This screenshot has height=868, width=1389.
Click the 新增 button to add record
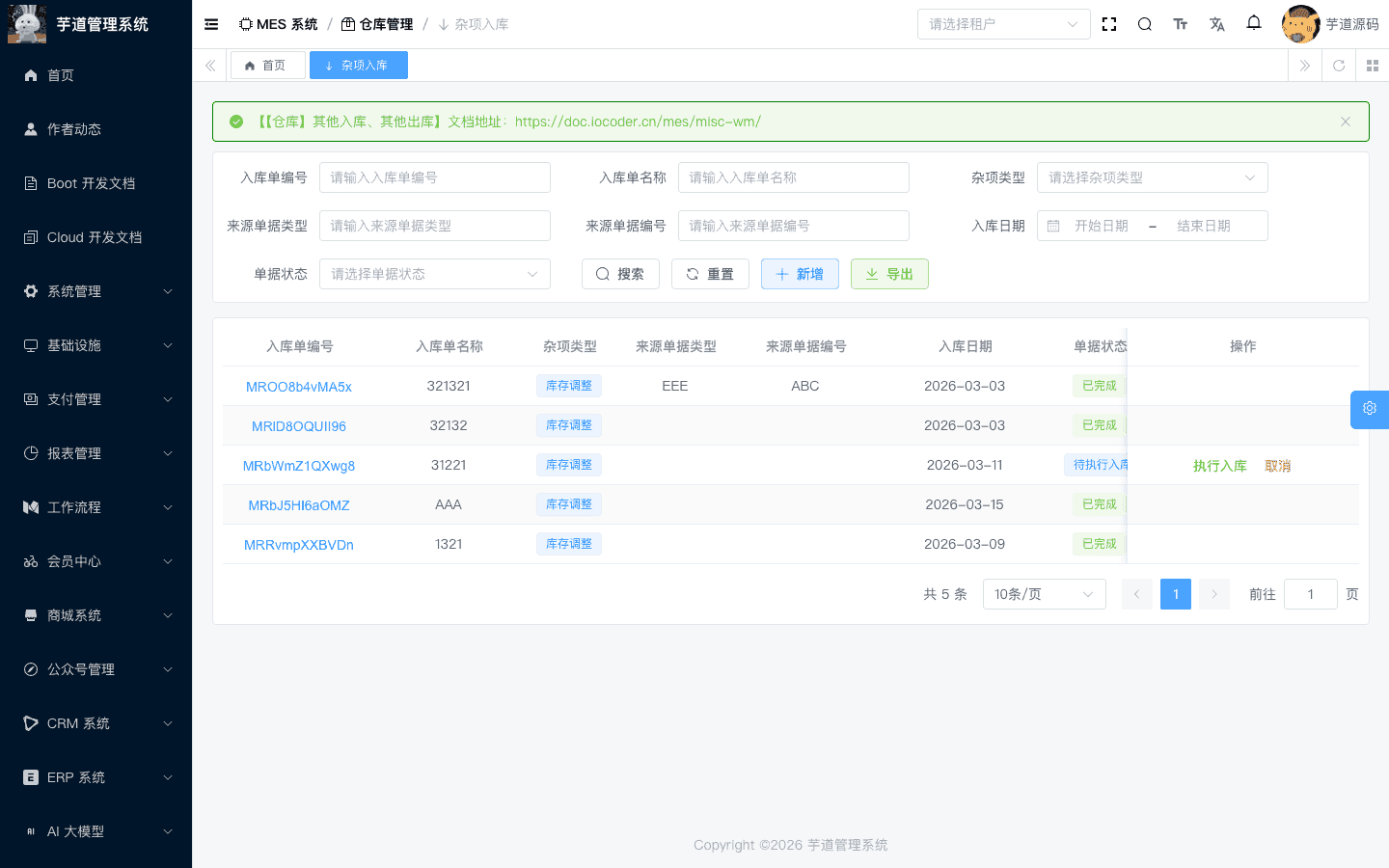[x=800, y=274]
